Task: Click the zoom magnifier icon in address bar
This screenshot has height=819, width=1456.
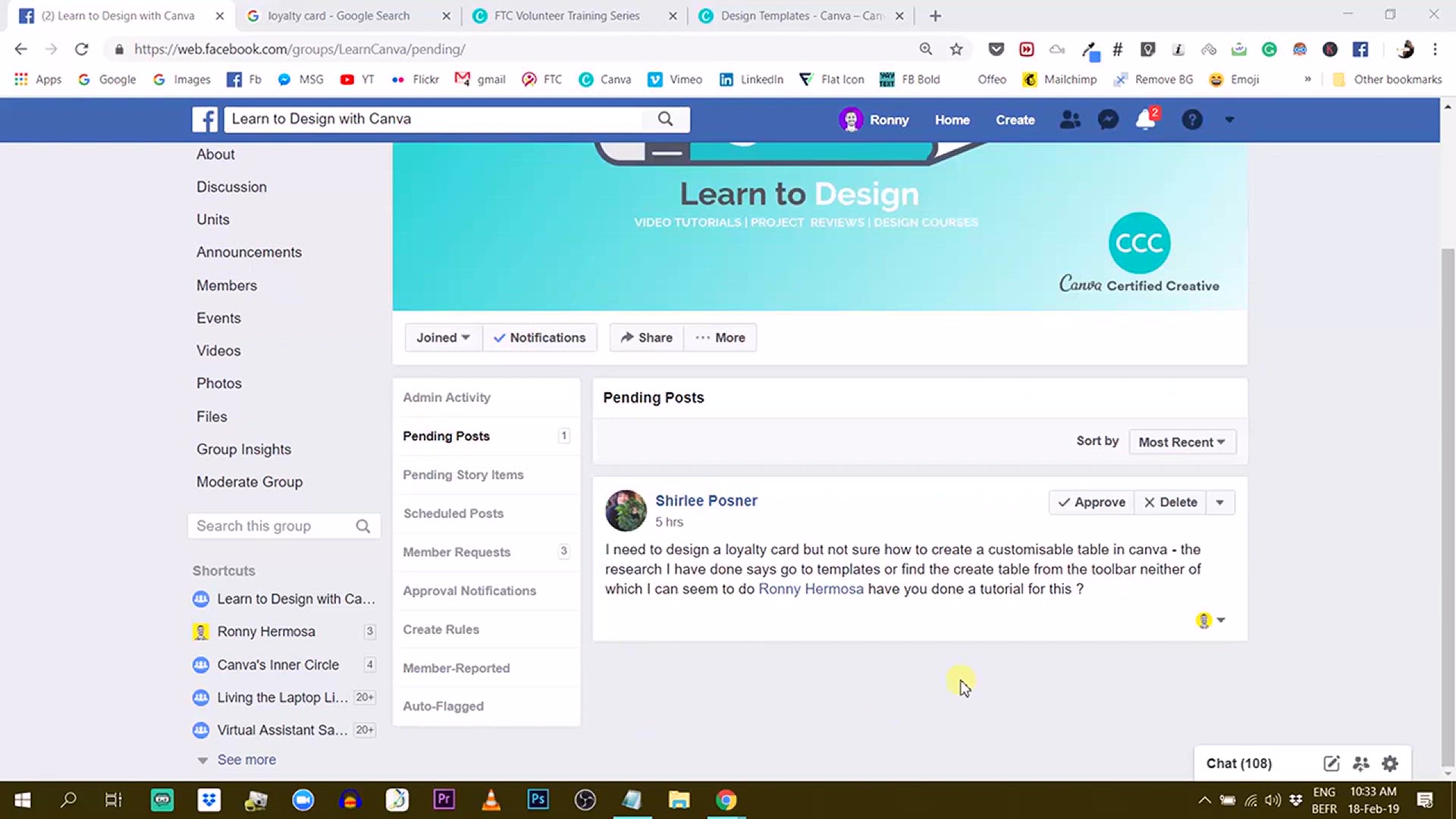Action: (x=926, y=49)
